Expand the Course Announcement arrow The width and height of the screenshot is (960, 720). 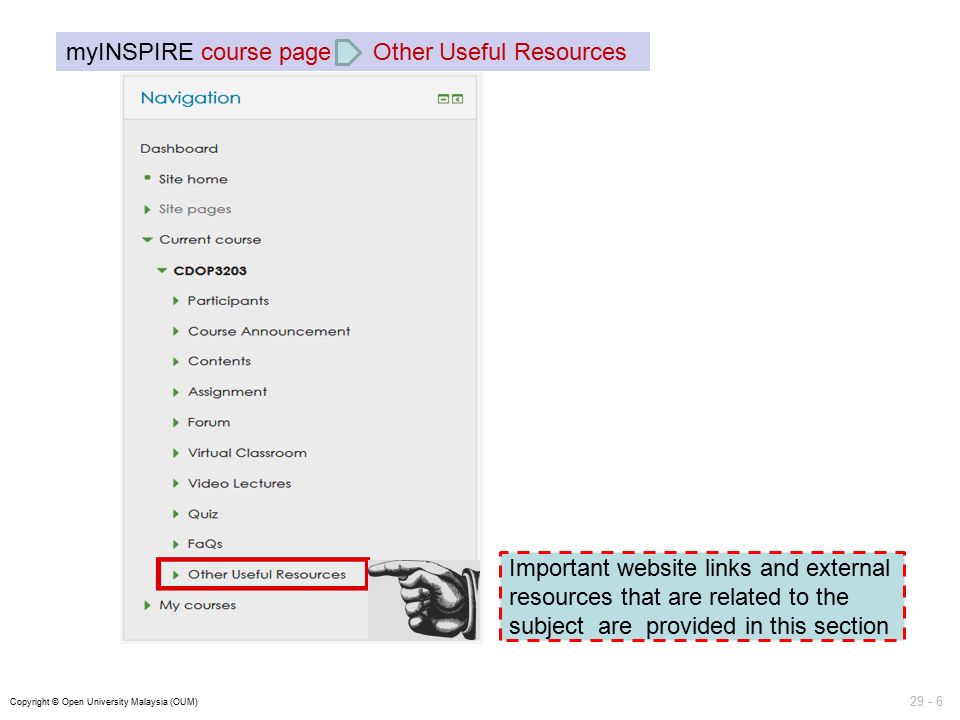[176, 331]
